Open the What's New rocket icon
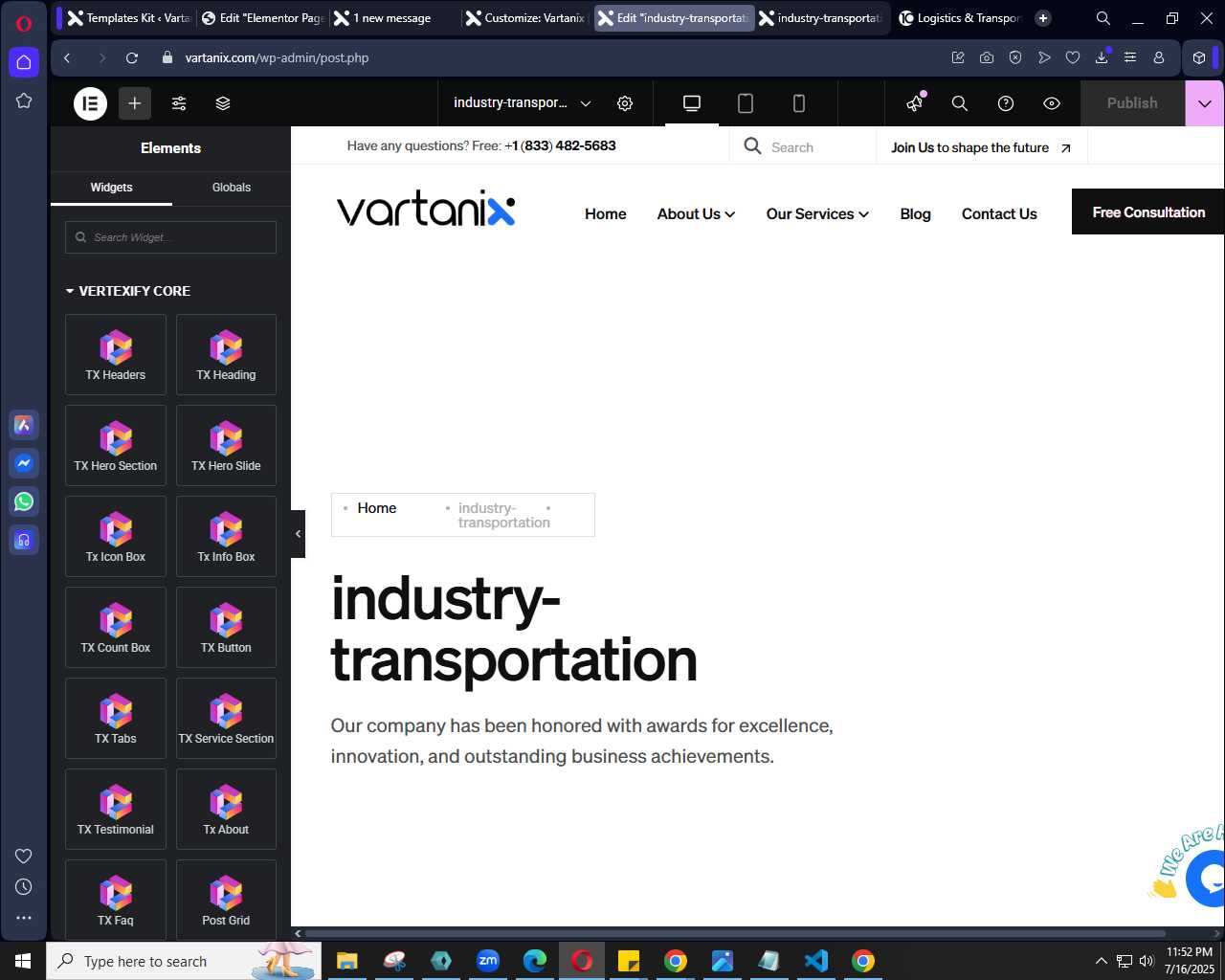The image size is (1225, 980). pos(916,103)
